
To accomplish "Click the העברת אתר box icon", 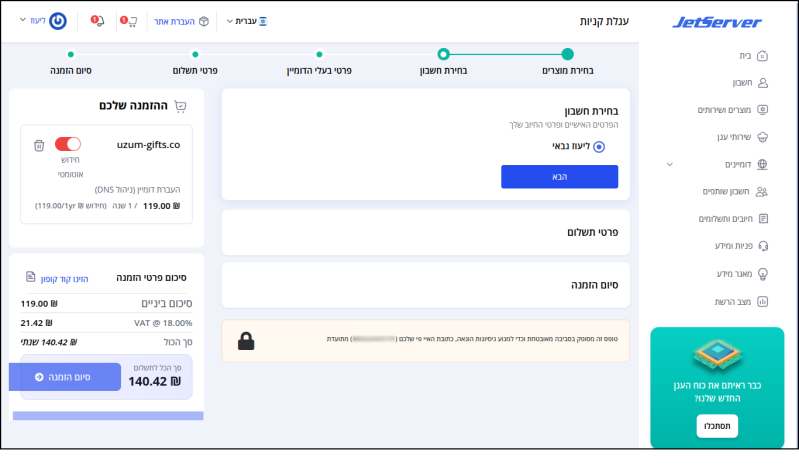I will pos(204,21).
